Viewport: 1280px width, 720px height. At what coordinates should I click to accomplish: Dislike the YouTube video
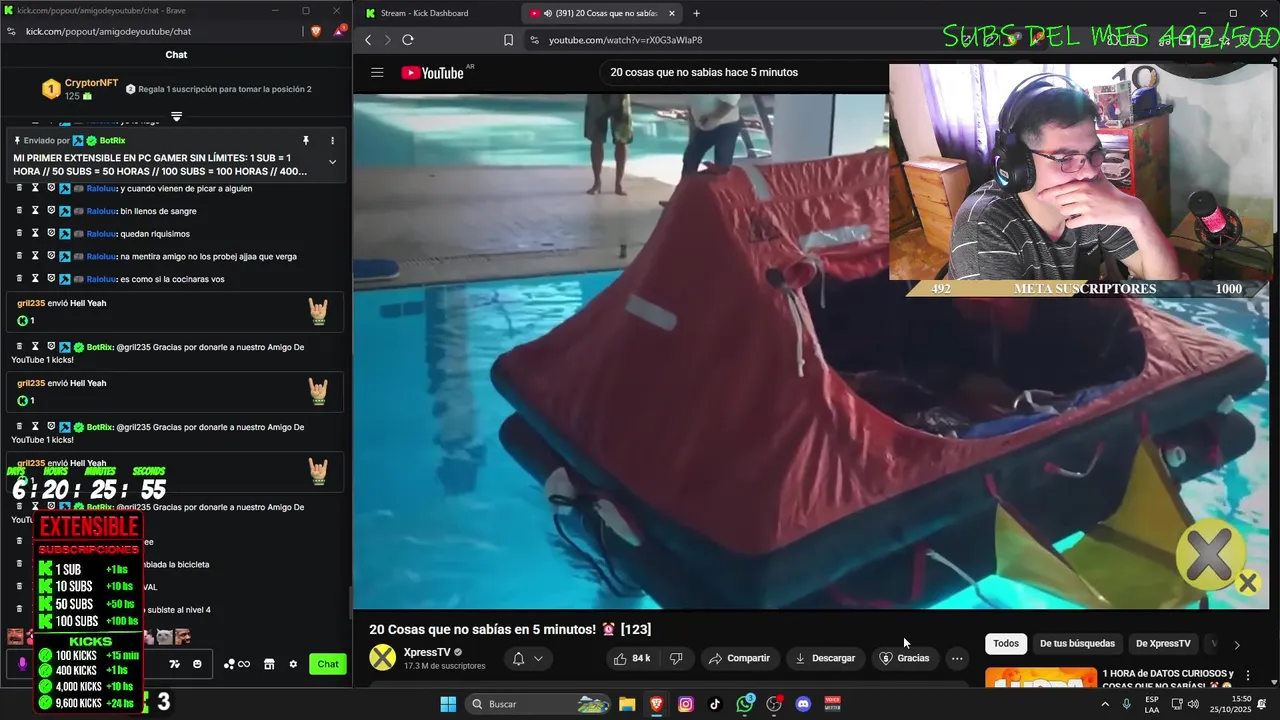(x=676, y=658)
